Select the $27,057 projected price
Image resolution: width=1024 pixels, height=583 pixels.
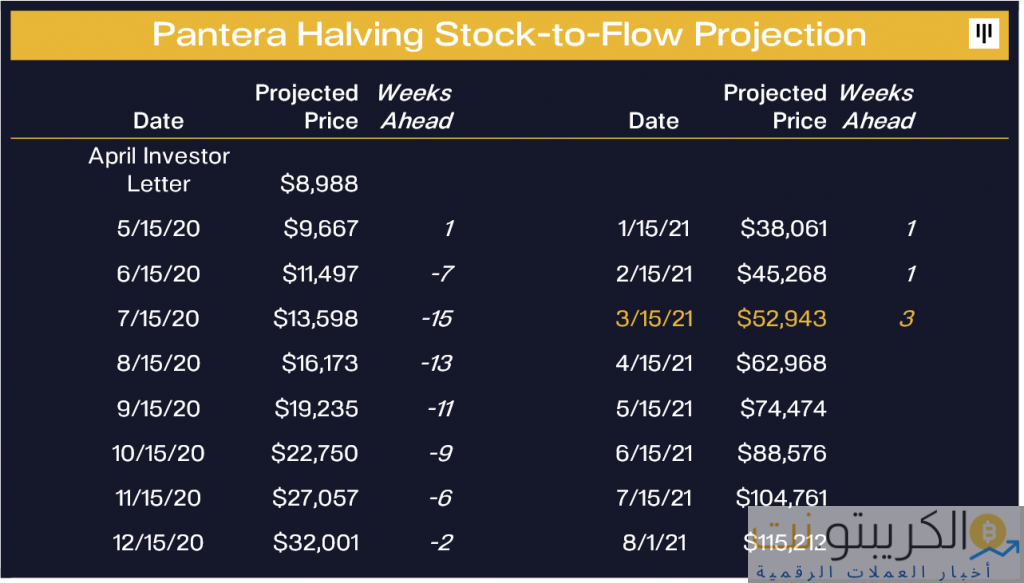coord(316,498)
